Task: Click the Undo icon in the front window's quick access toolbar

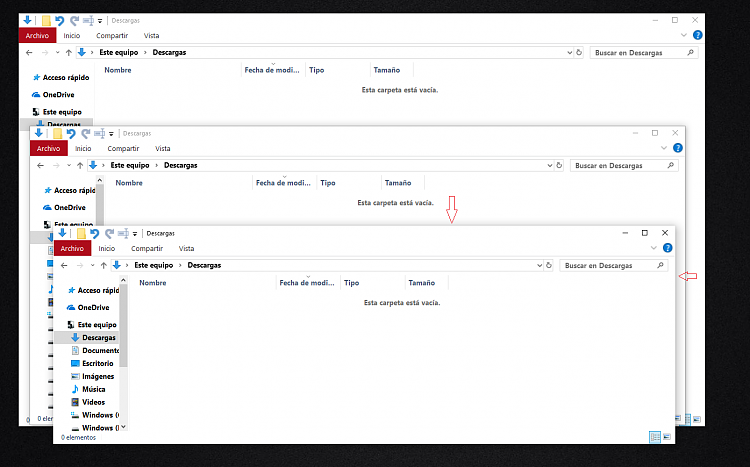Action: point(95,234)
